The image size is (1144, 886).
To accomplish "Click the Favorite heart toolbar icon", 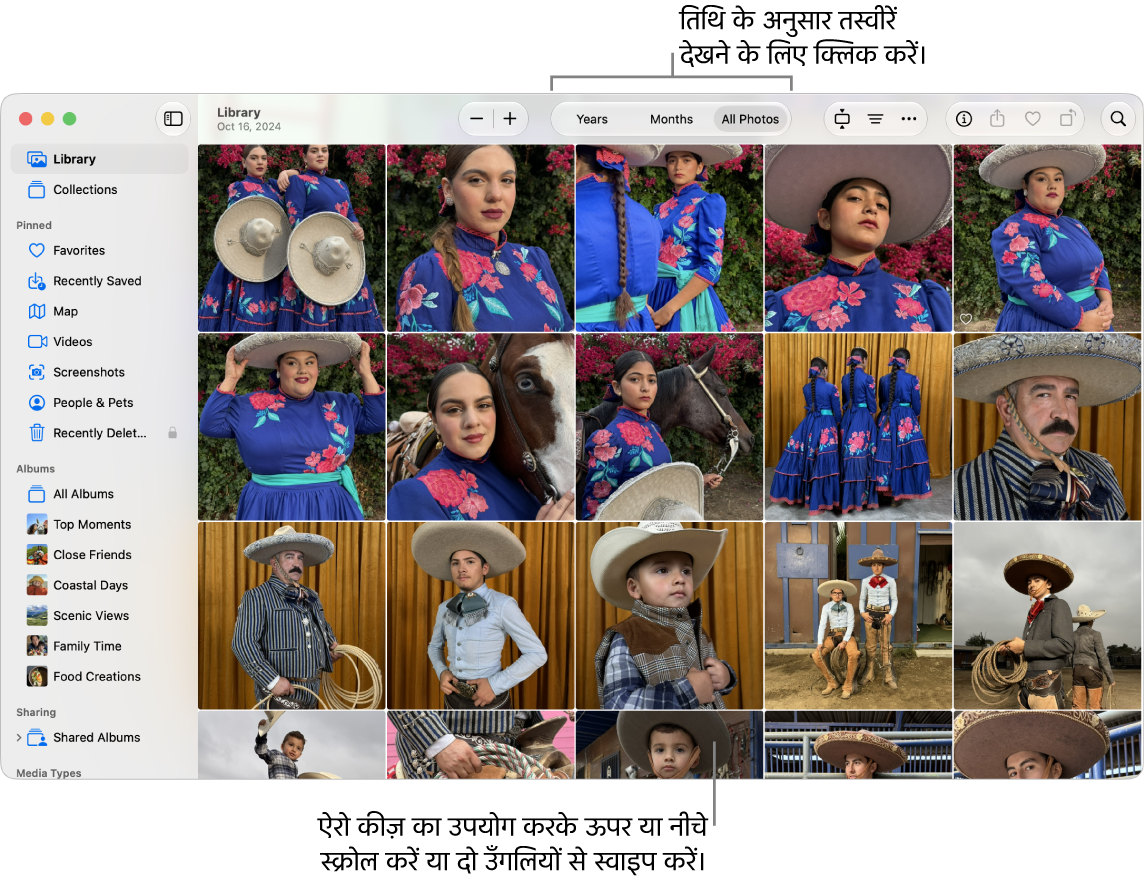I will pos(1032,119).
